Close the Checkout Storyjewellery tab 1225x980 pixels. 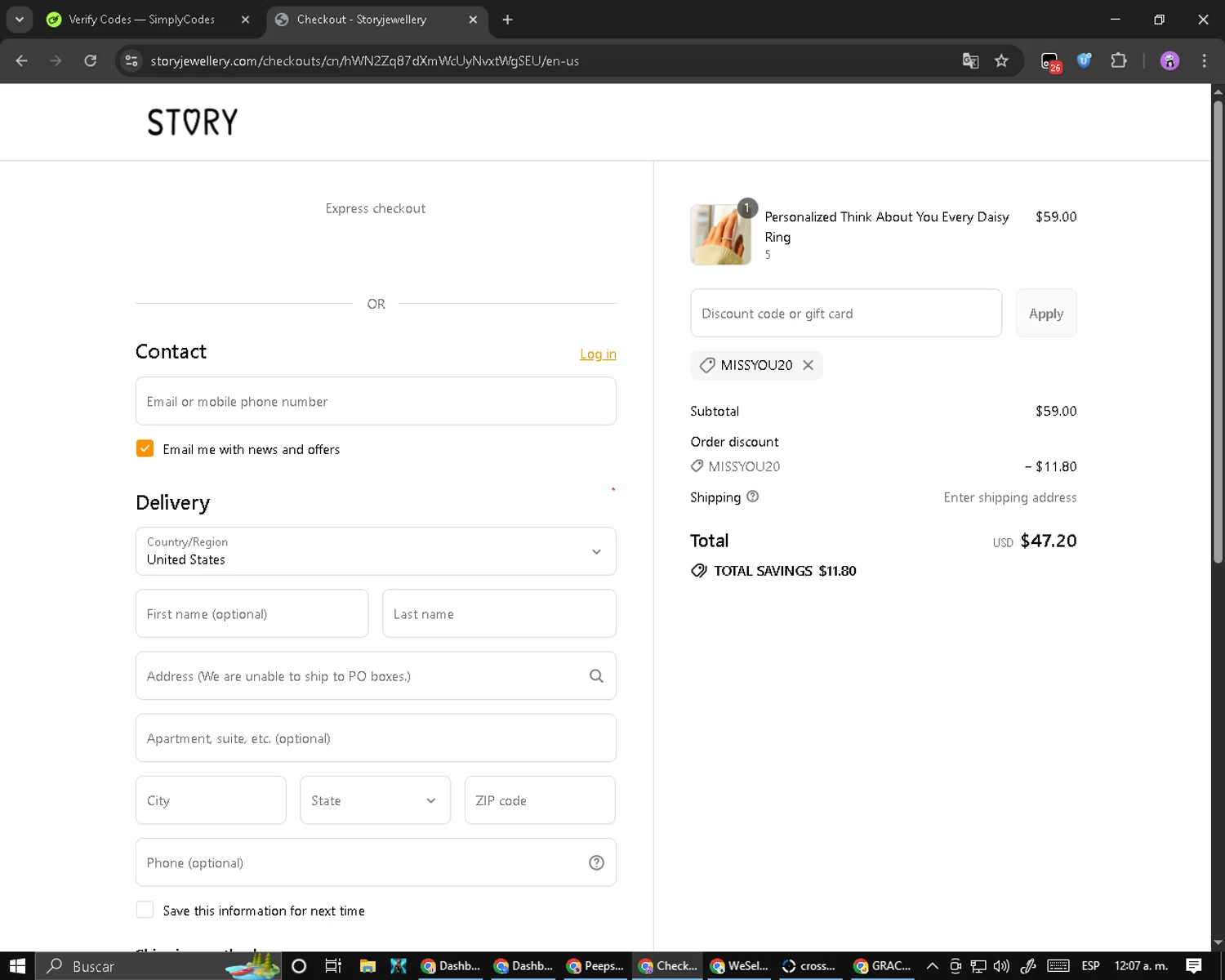tap(473, 20)
